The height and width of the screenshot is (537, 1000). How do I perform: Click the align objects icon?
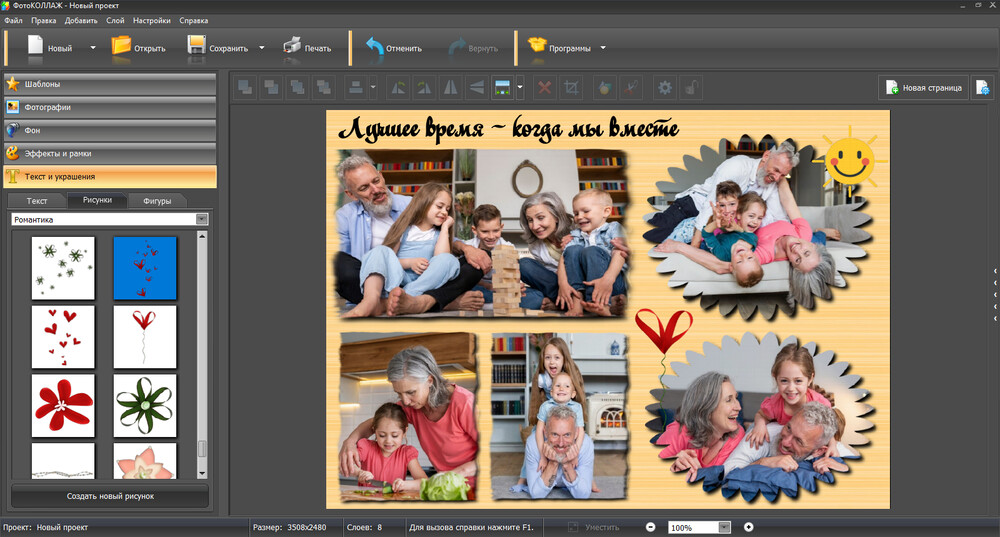(356, 87)
